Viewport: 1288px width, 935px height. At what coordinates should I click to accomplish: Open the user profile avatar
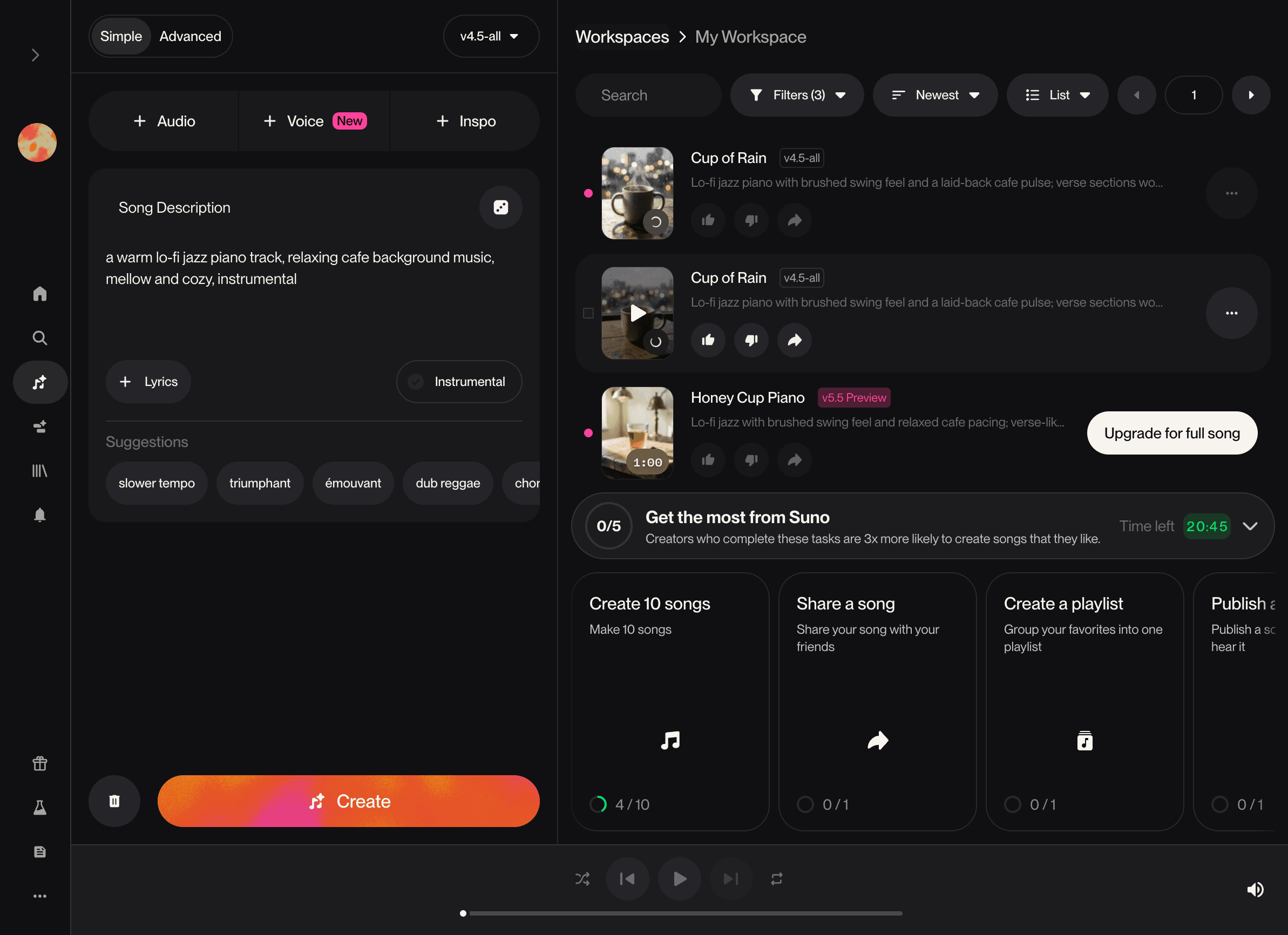coord(37,143)
